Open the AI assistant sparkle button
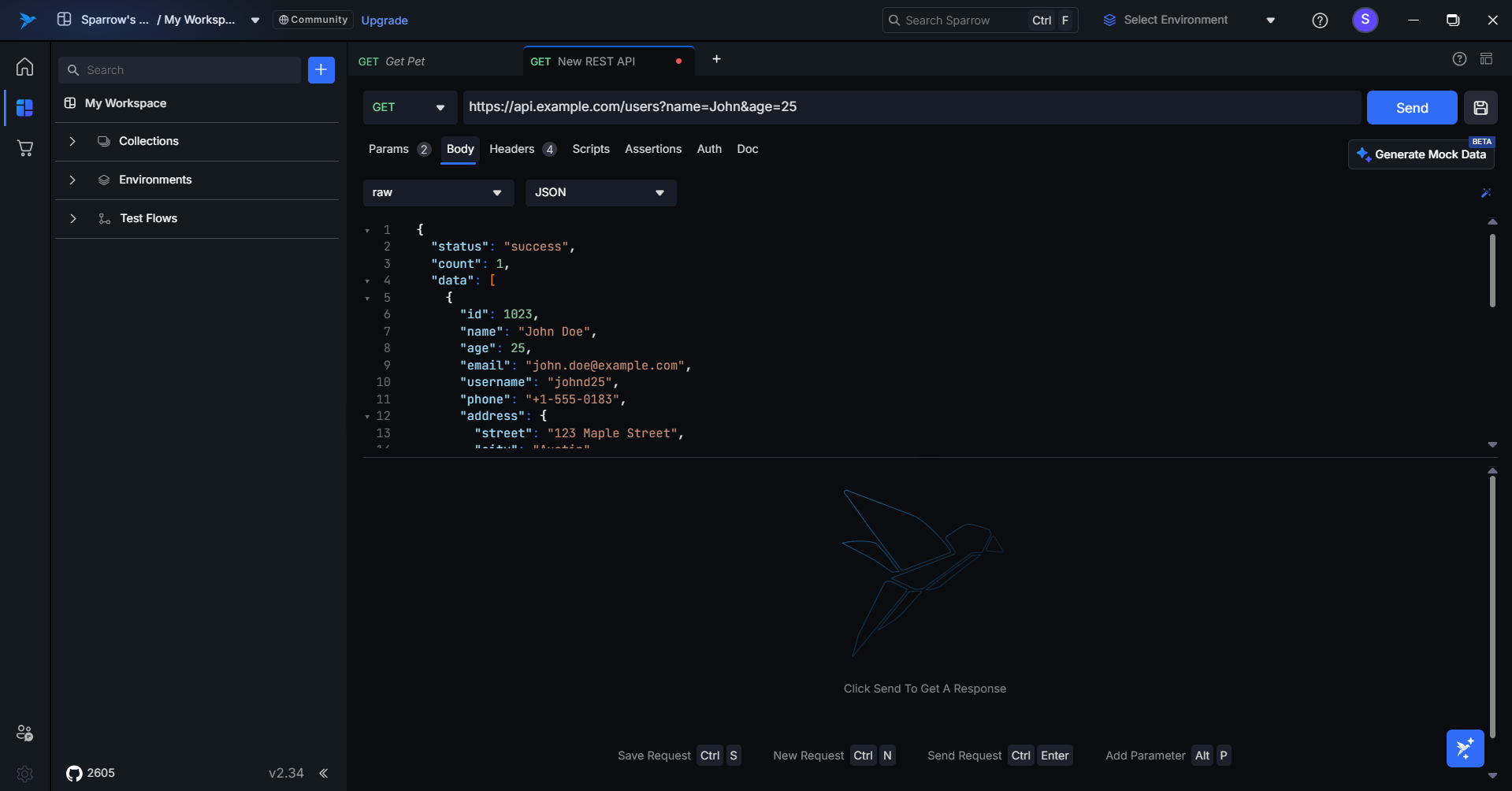Image resolution: width=1512 pixels, height=791 pixels. click(x=1465, y=748)
